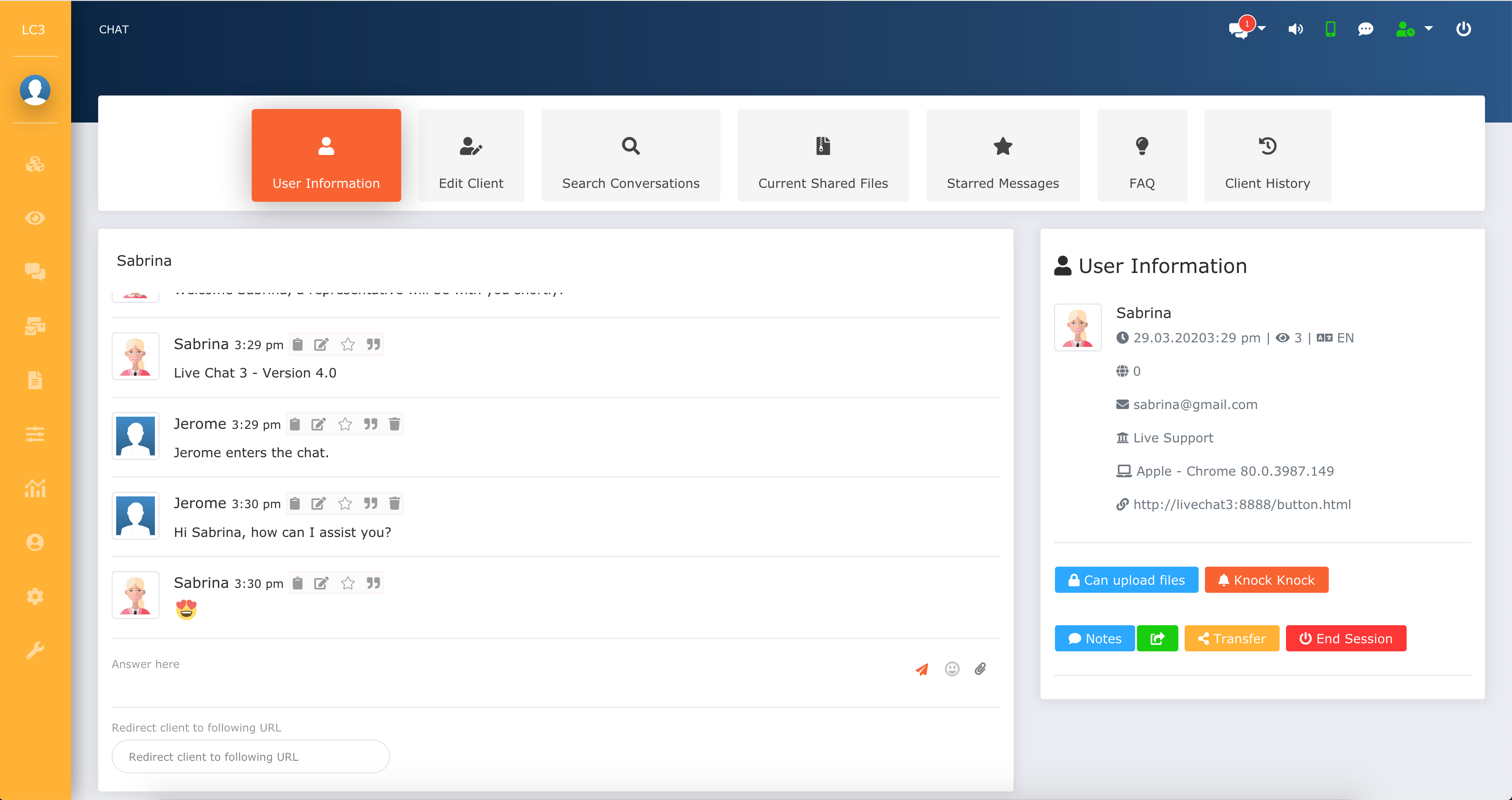The height and width of the screenshot is (800, 1512).
Task: Click the paperclip attach file icon
Action: [980, 669]
